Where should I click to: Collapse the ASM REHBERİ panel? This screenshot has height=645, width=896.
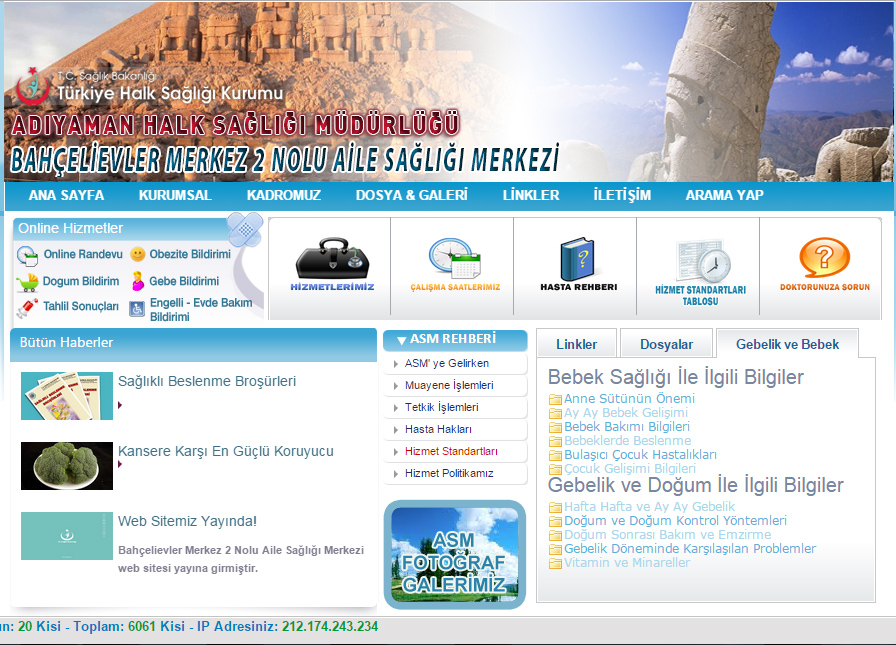point(455,342)
